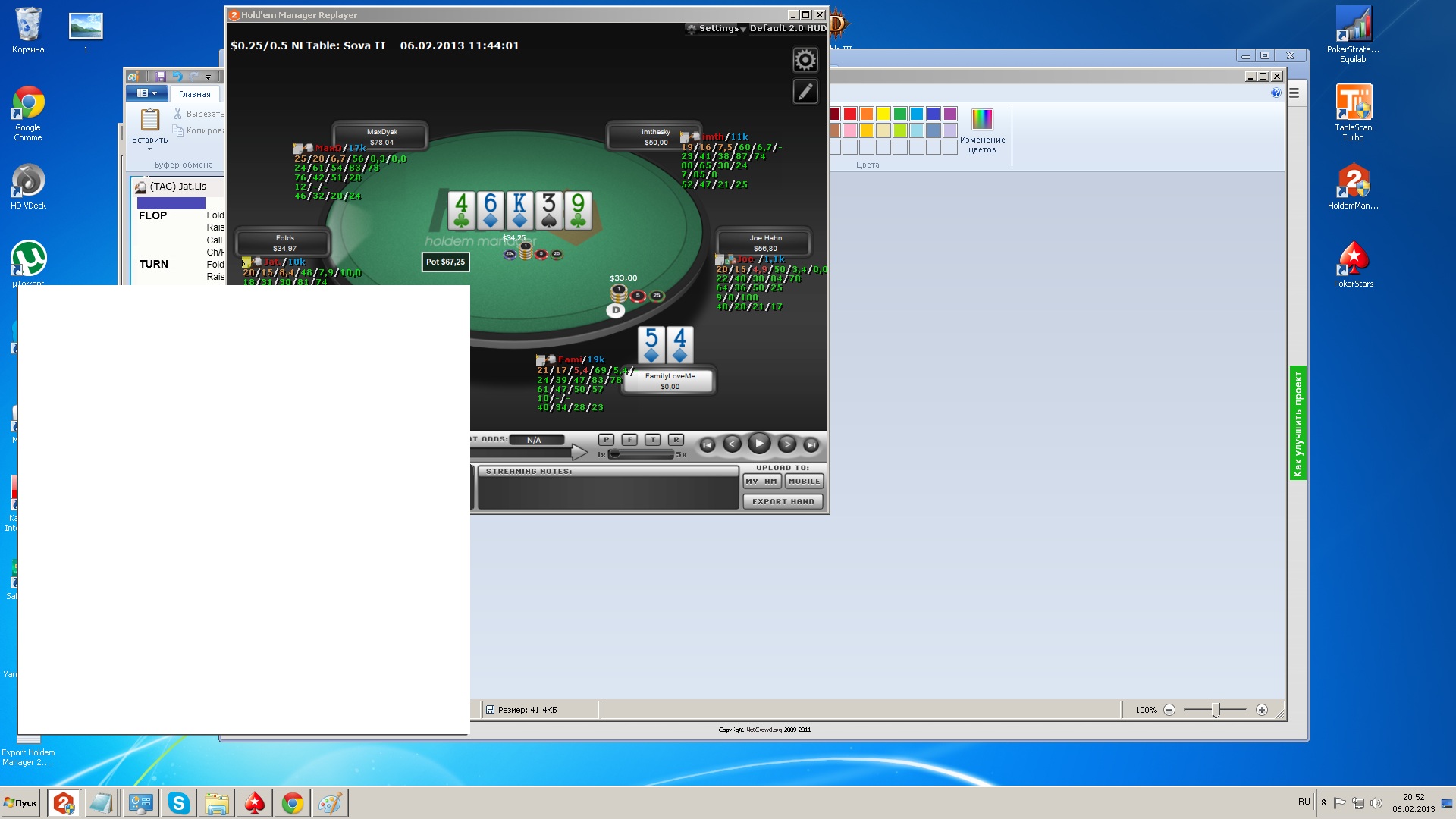Jump to the turn with T button

click(653, 440)
